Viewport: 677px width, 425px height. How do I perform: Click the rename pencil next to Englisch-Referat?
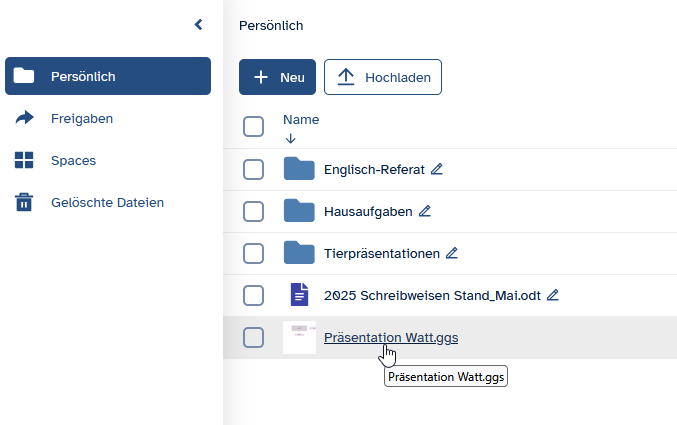tap(436, 169)
